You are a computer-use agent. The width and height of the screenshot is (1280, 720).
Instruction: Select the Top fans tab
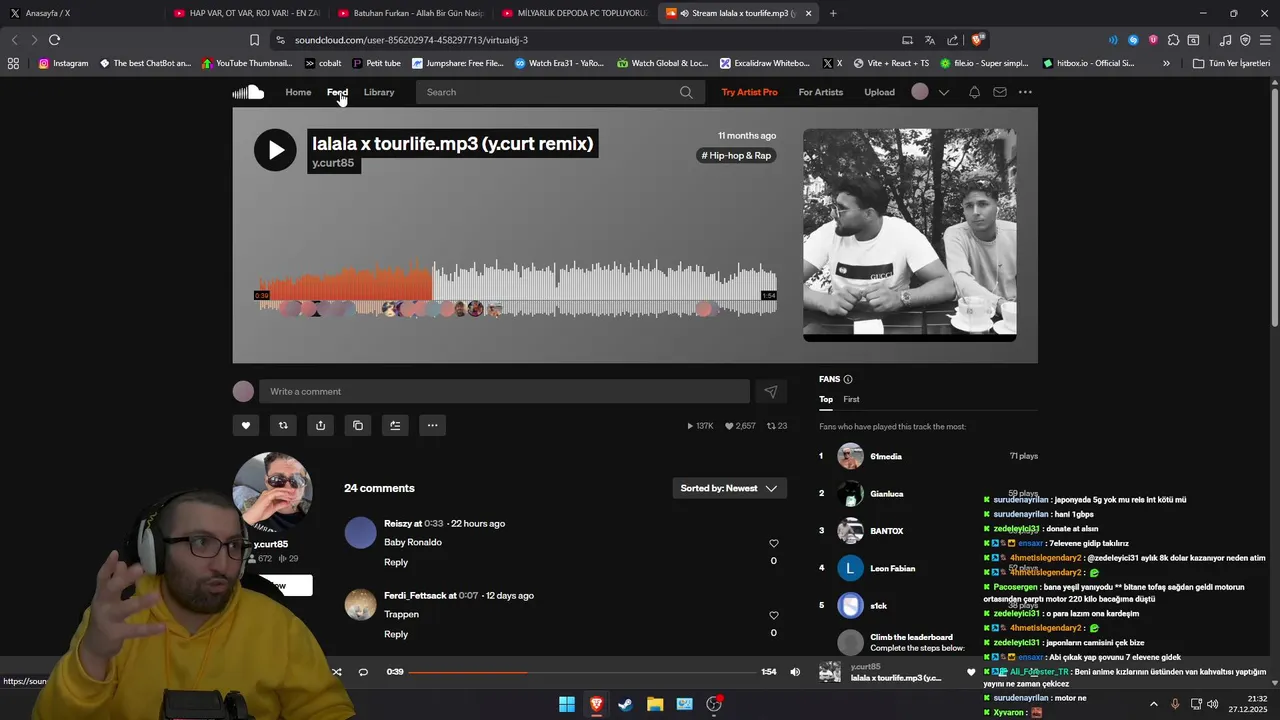(826, 399)
